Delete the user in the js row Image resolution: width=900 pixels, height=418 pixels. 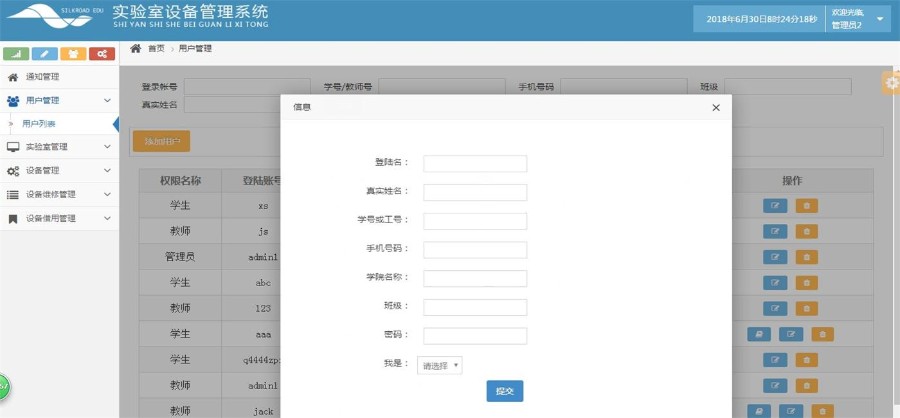pyautogui.click(x=806, y=231)
